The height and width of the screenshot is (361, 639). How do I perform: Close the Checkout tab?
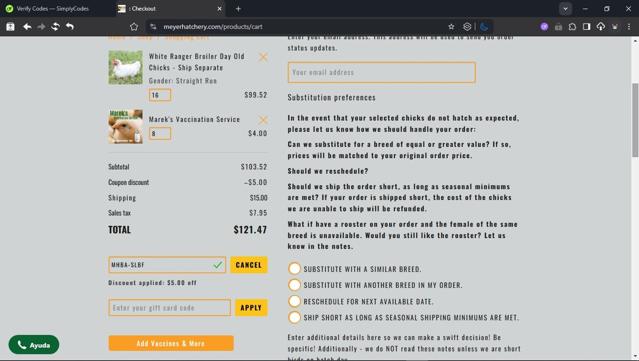pos(219,9)
